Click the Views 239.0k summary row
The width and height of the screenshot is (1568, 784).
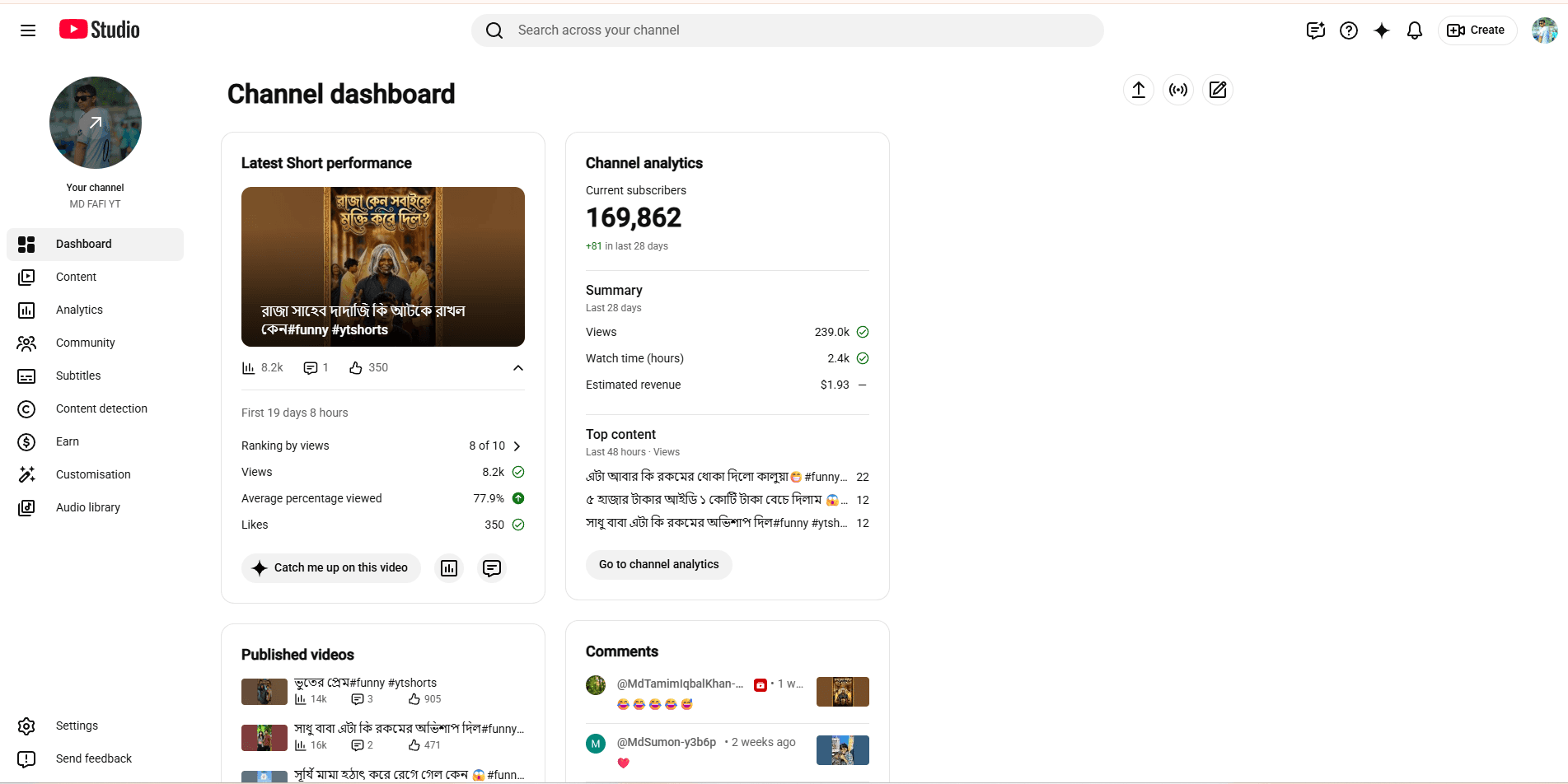[728, 332]
